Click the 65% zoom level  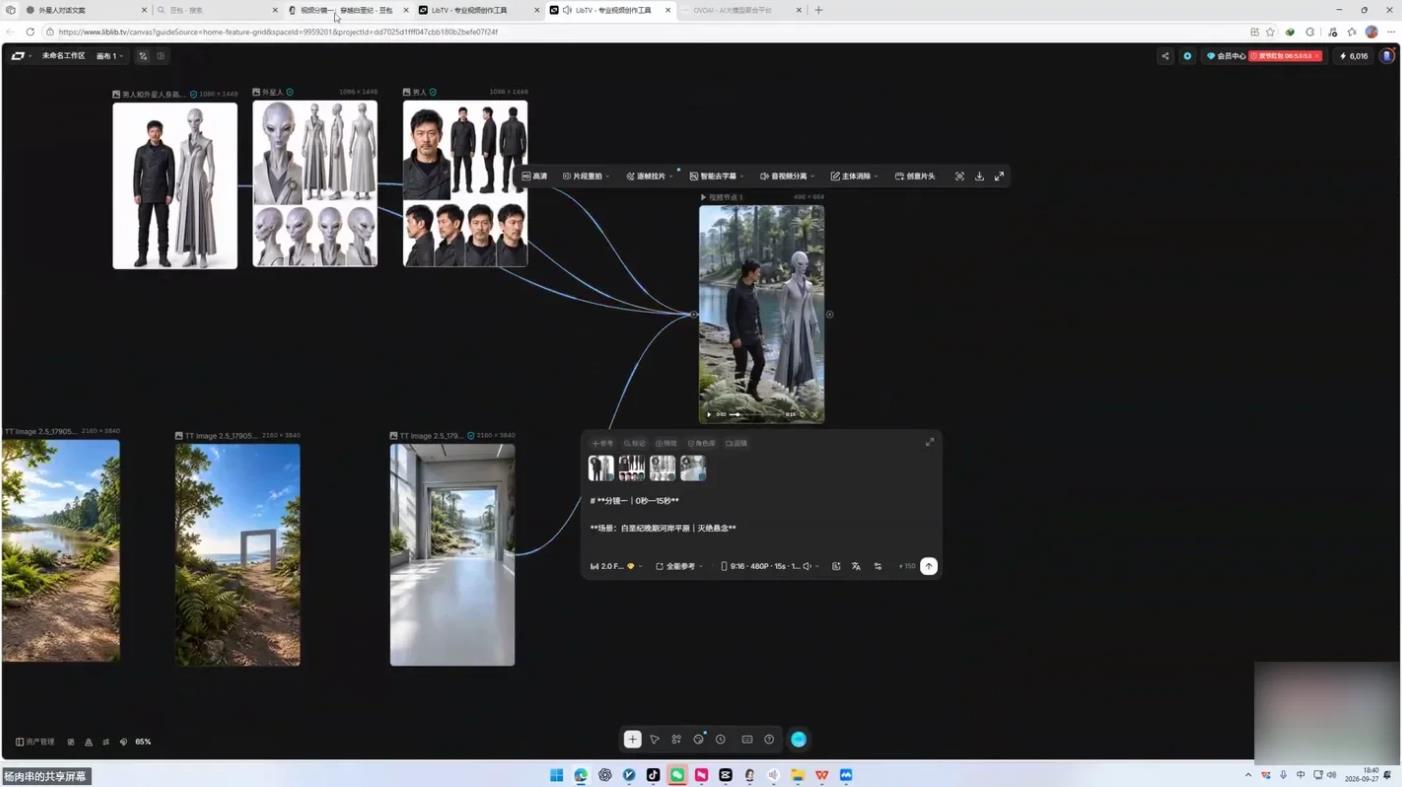(143, 742)
